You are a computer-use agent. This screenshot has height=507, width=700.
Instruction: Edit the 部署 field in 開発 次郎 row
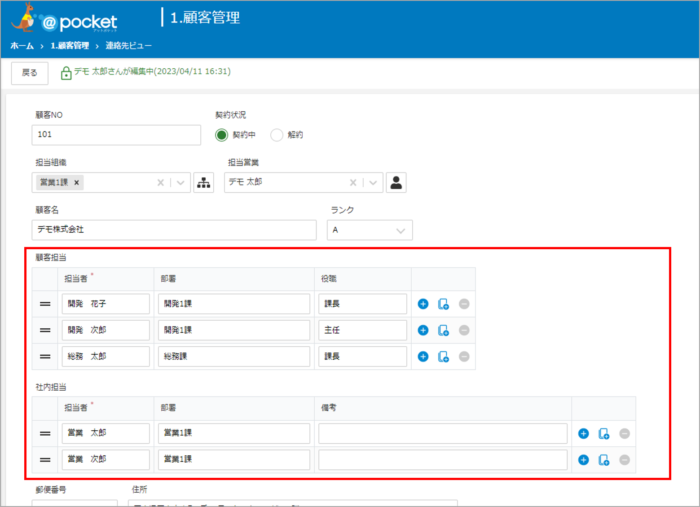pyautogui.click(x=234, y=330)
